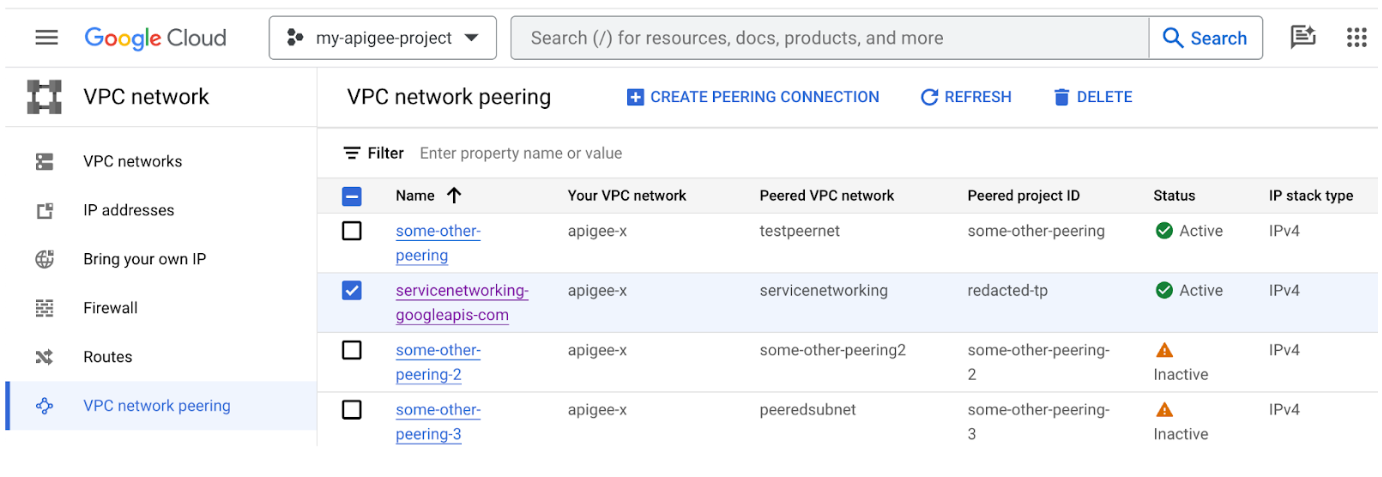Click the Delete trash icon
Screen dimensions: 1382x477
[1062, 97]
